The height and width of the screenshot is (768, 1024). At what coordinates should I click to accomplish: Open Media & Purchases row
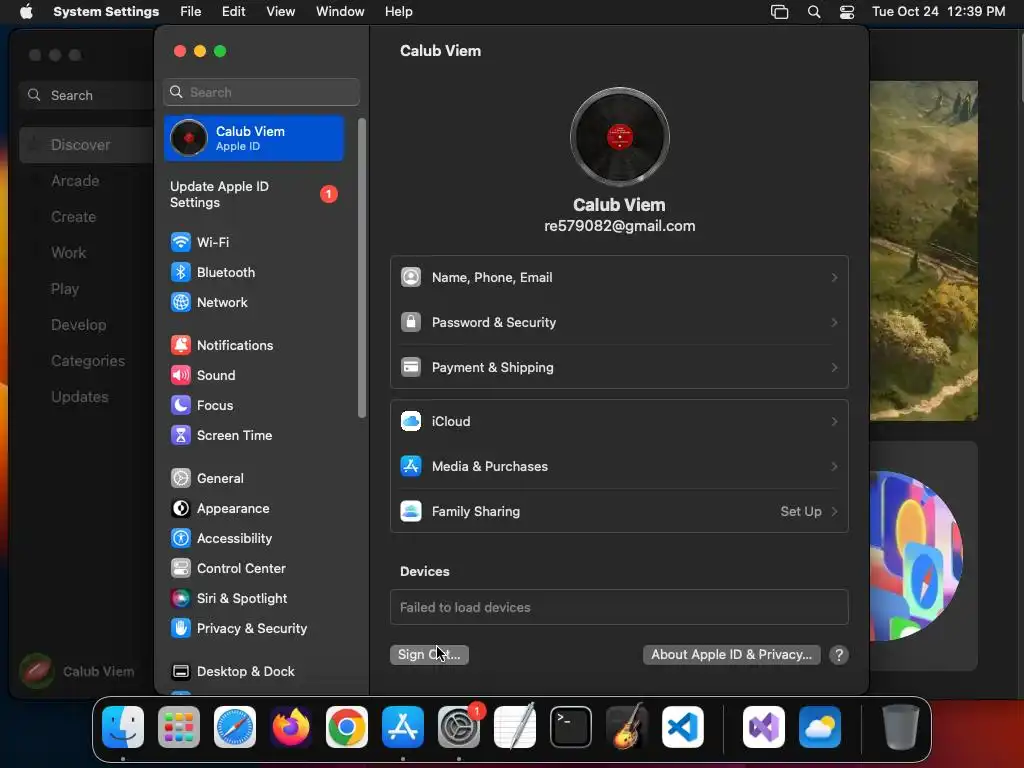click(619, 467)
